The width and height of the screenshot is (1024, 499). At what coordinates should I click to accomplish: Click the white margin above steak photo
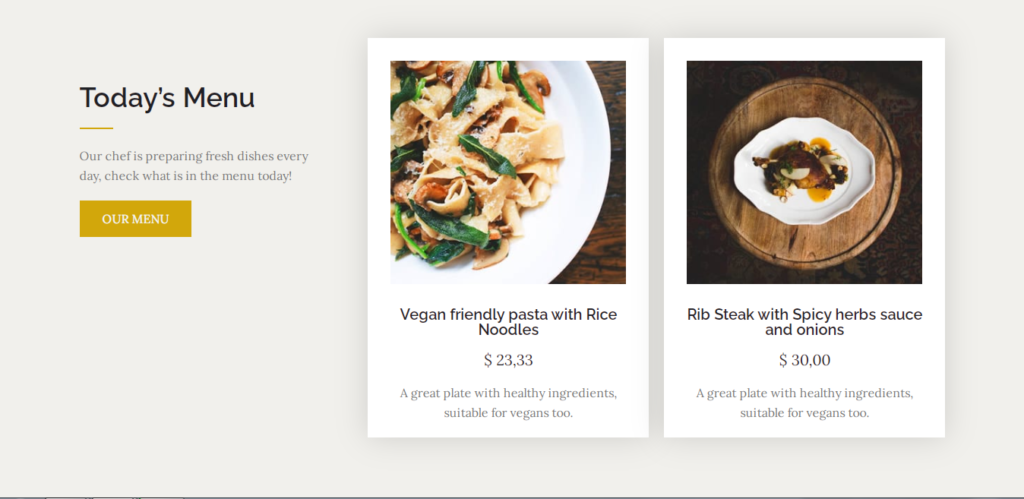[804, 49]
